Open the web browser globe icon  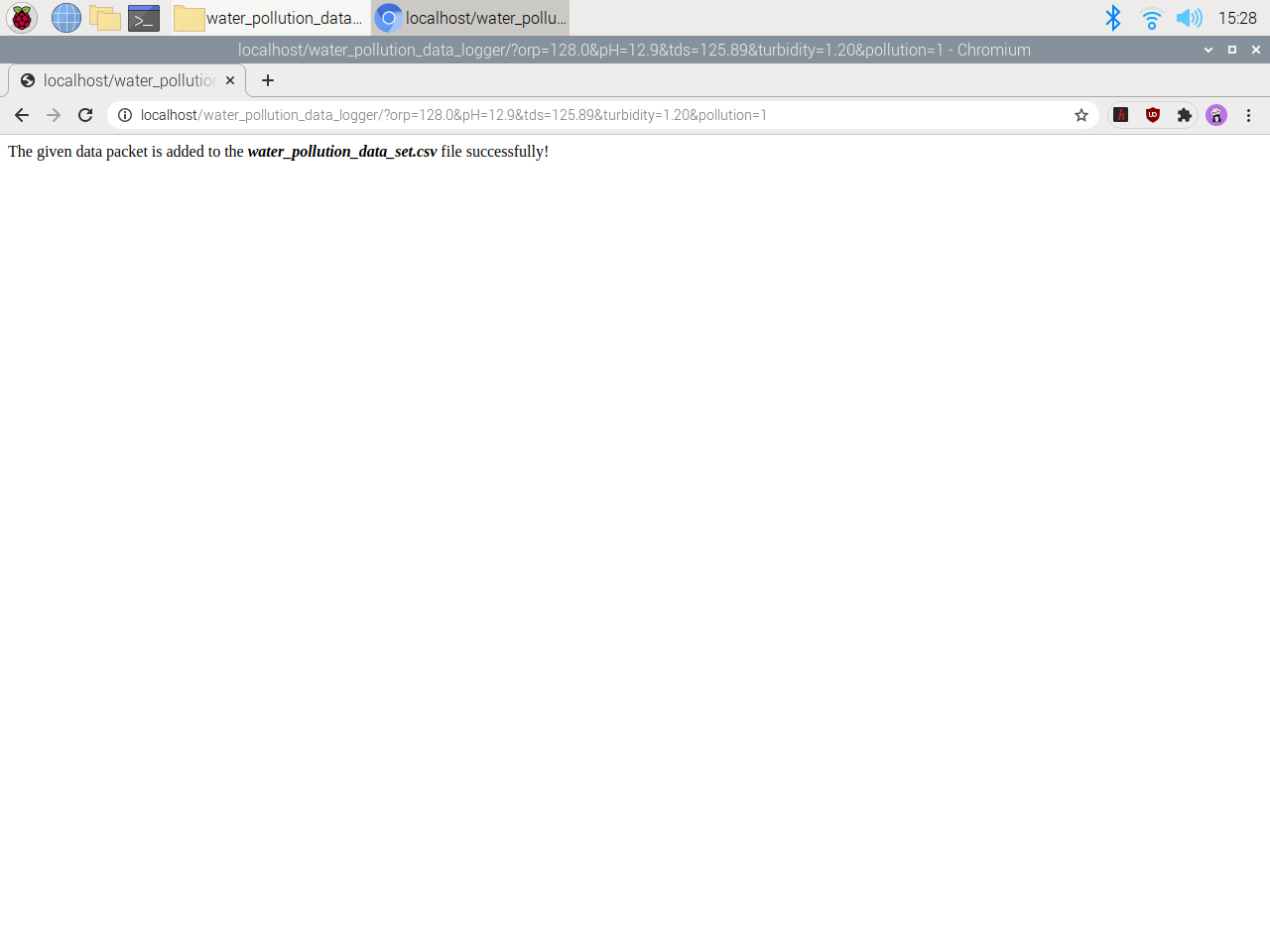(65, 18)
